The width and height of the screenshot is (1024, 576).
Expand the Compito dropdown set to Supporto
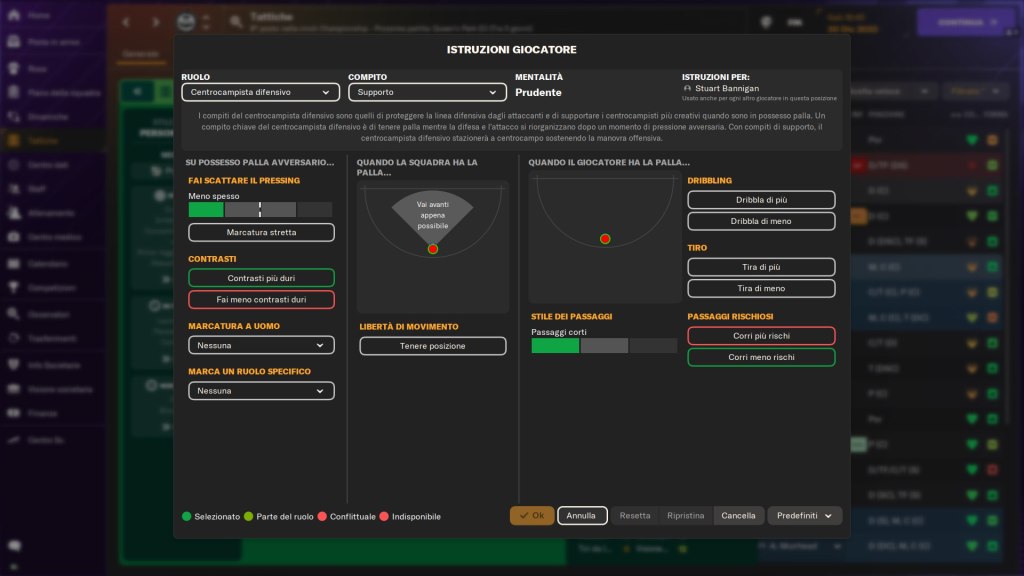coord(427,92)
